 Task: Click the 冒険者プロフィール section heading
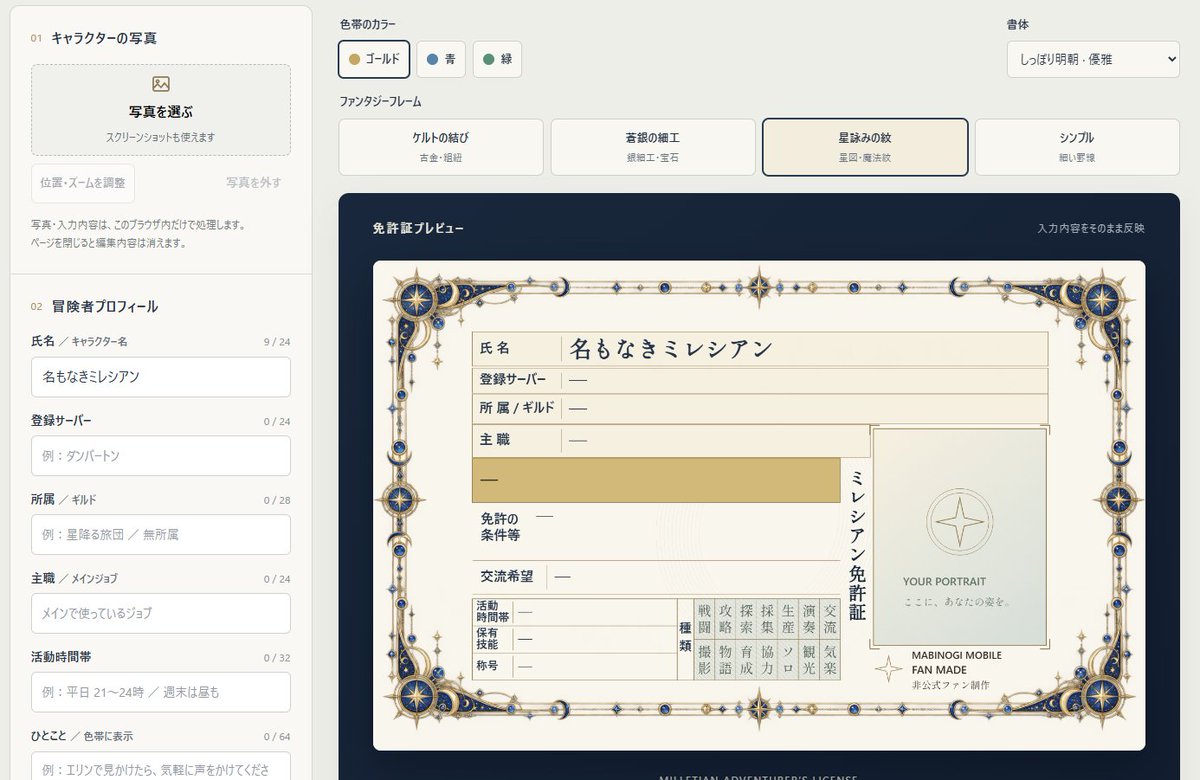click(105, 306)
